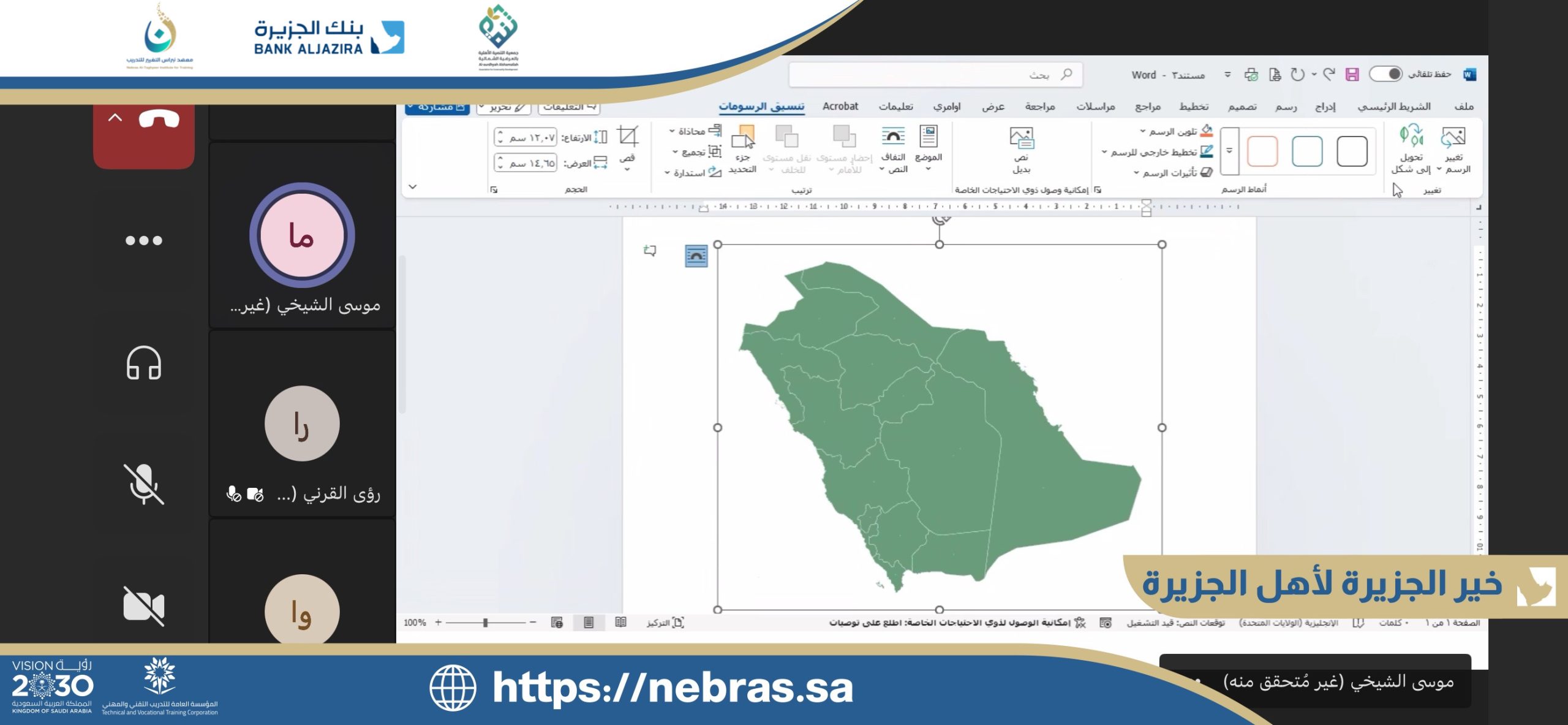The image size is (1568, 725).
Task: Click the Position (الموضع) icon
Action: click(x=928, y=137)
